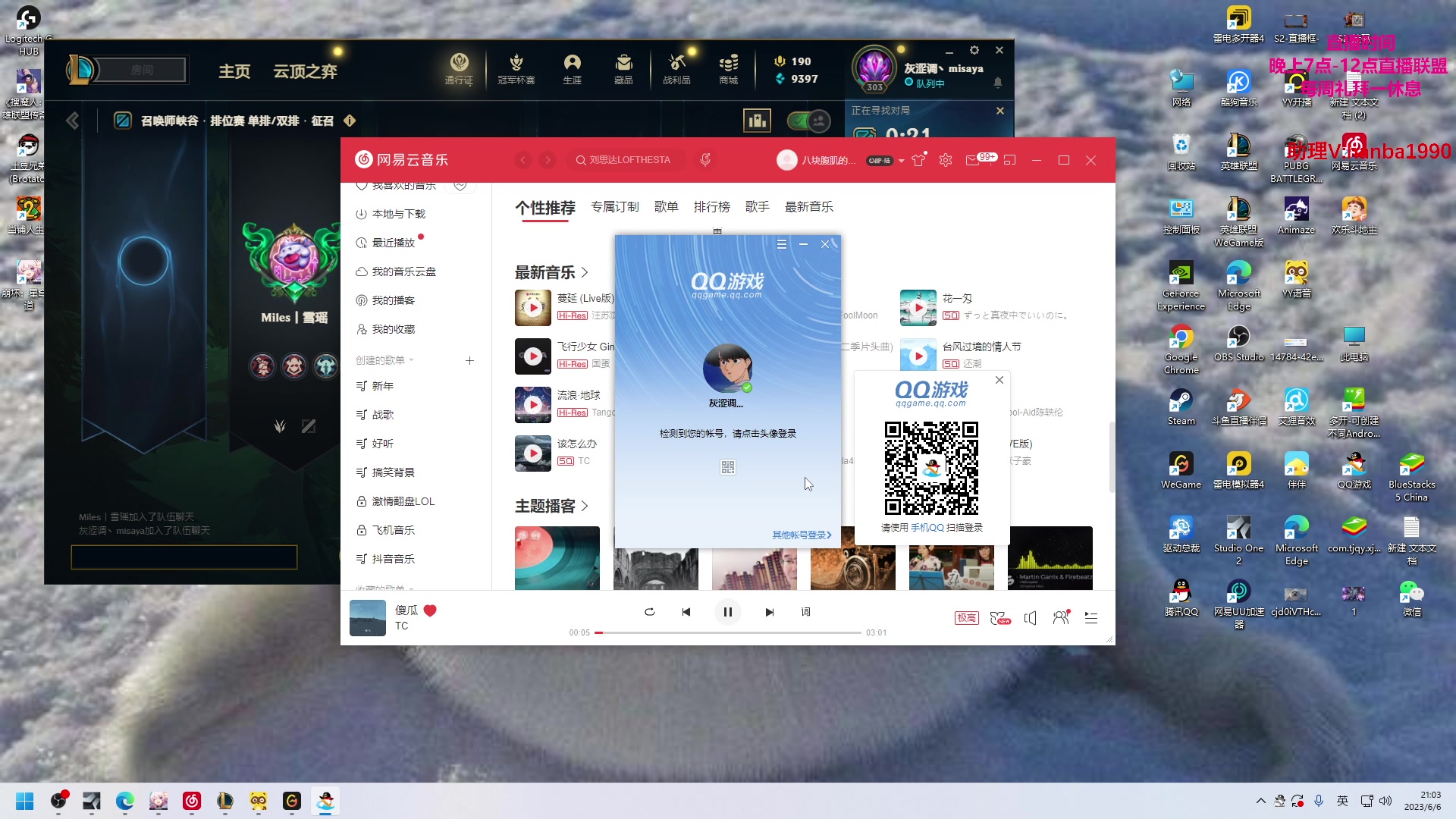Open the 最新音乐 tab

(x=809, y=207)
